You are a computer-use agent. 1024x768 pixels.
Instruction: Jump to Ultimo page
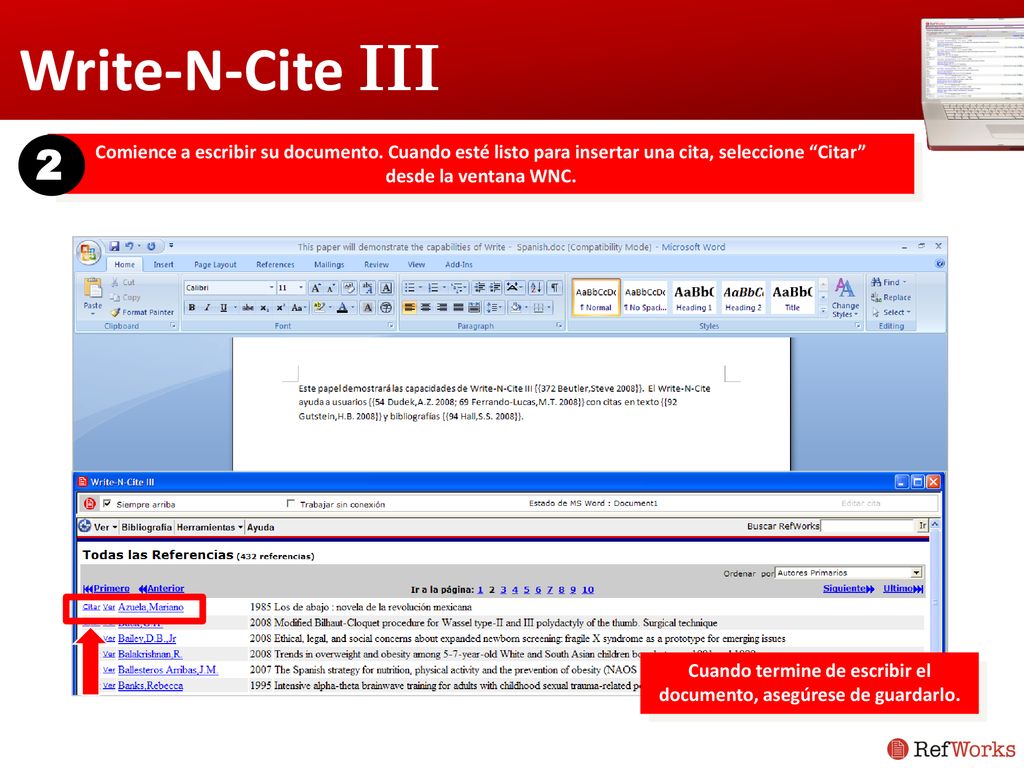click(x=903, y=588)
